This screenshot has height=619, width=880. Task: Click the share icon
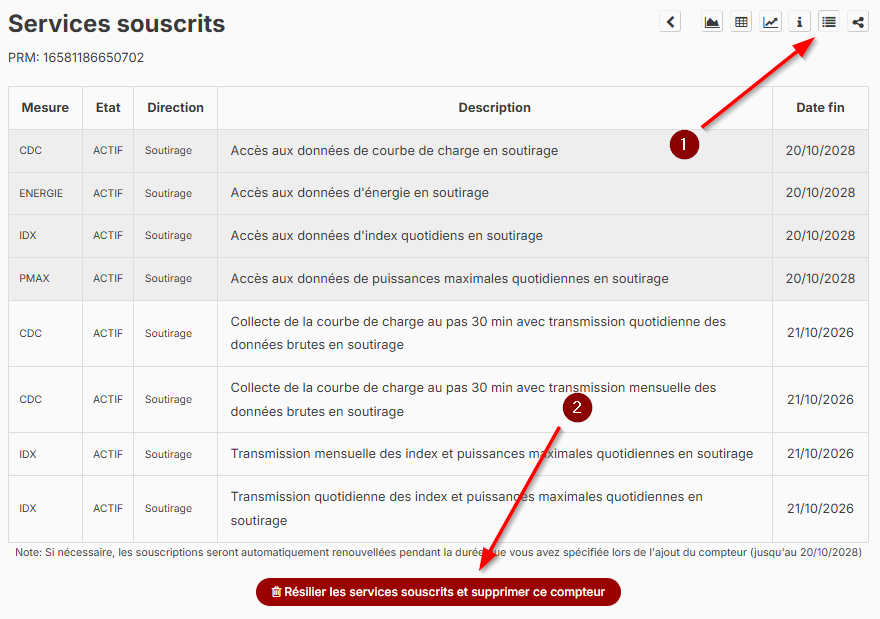(x=857, y=22)
